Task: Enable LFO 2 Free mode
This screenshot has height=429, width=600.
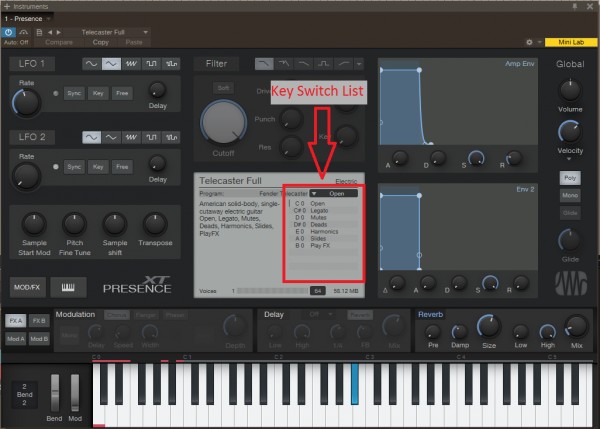Action: [120, 166]
